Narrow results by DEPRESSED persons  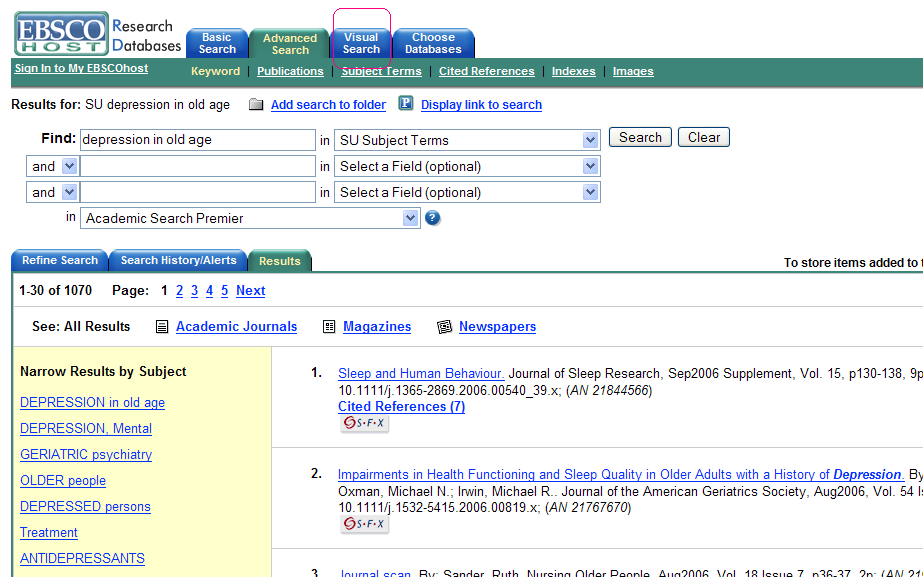(85, 506)
